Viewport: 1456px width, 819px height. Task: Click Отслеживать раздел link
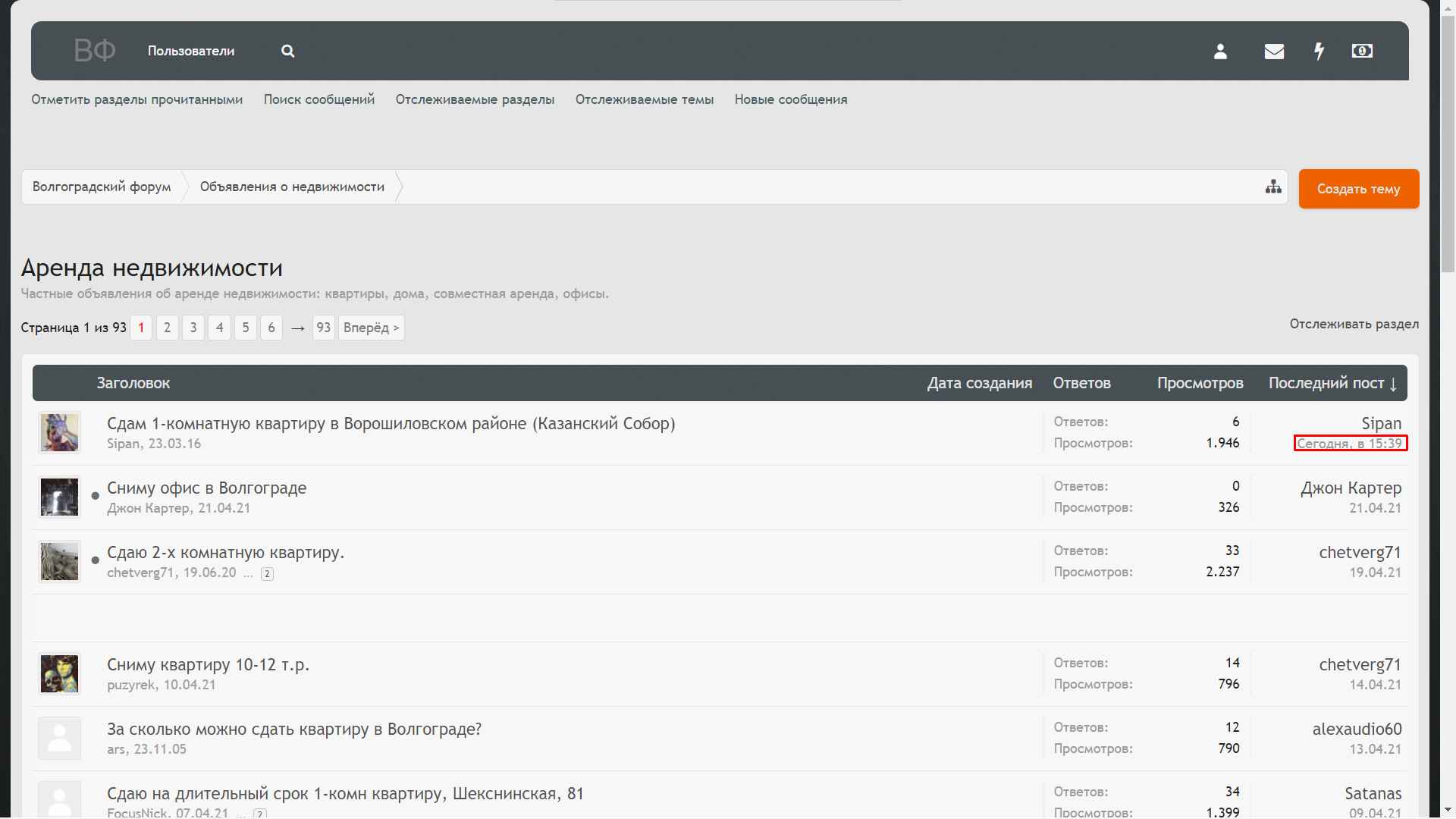[1354, 324]
